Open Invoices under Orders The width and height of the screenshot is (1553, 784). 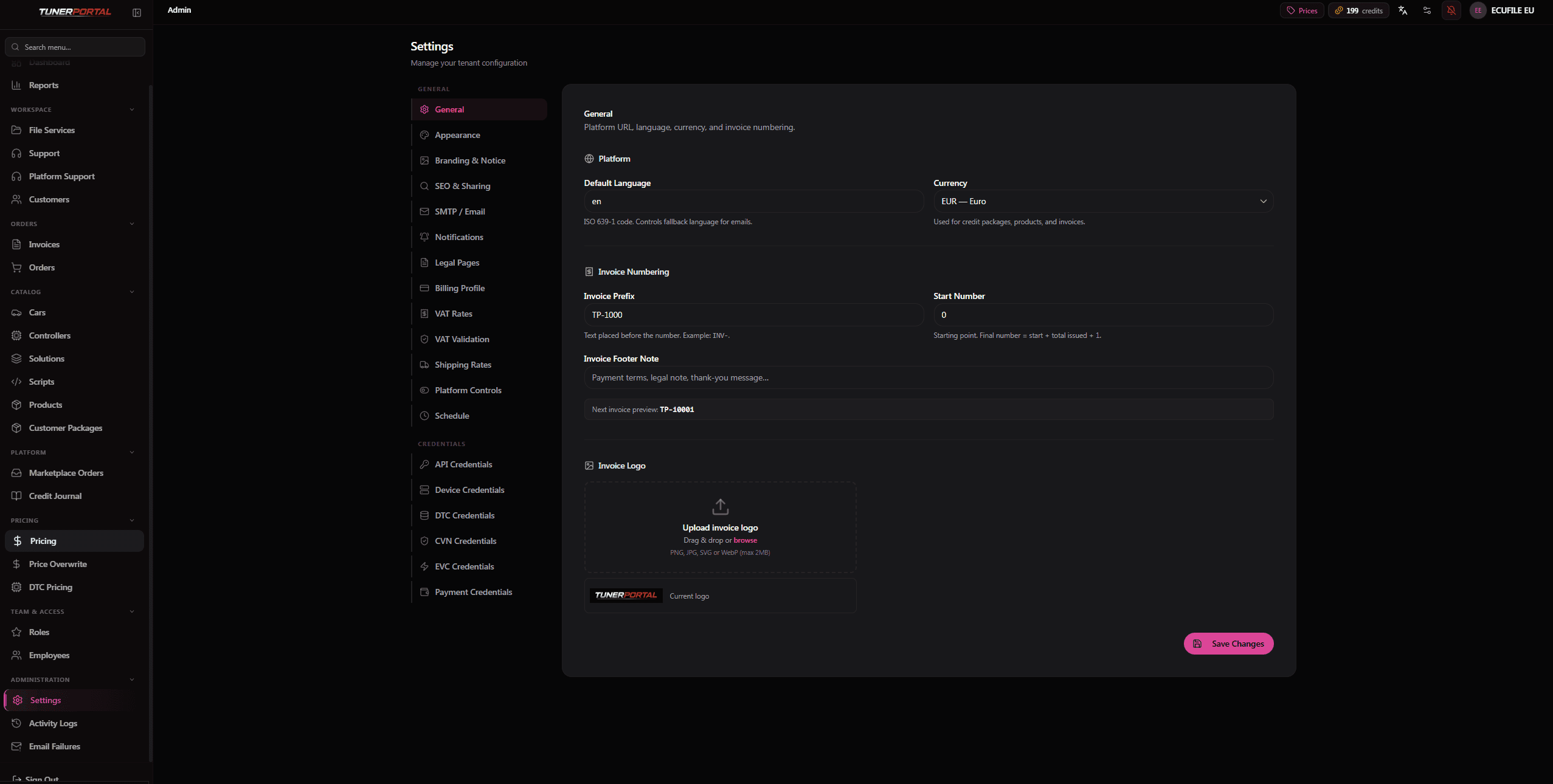(x=75, y=244)
